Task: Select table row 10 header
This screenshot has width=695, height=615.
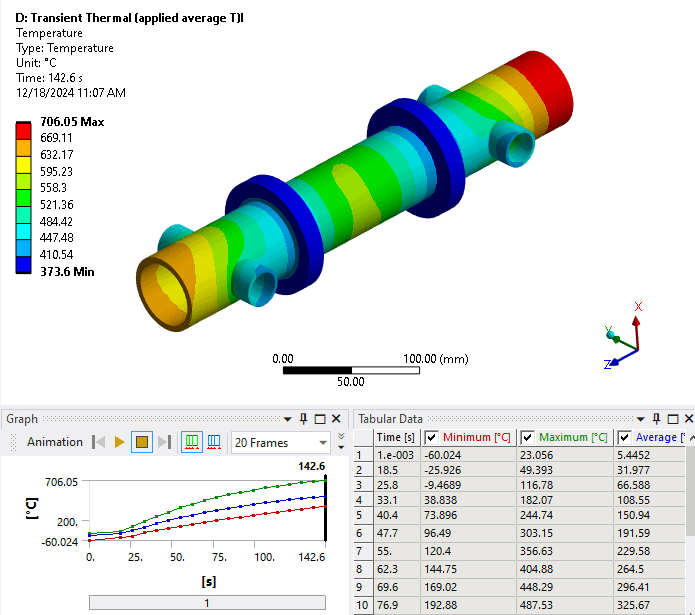Action: point(363,605)
